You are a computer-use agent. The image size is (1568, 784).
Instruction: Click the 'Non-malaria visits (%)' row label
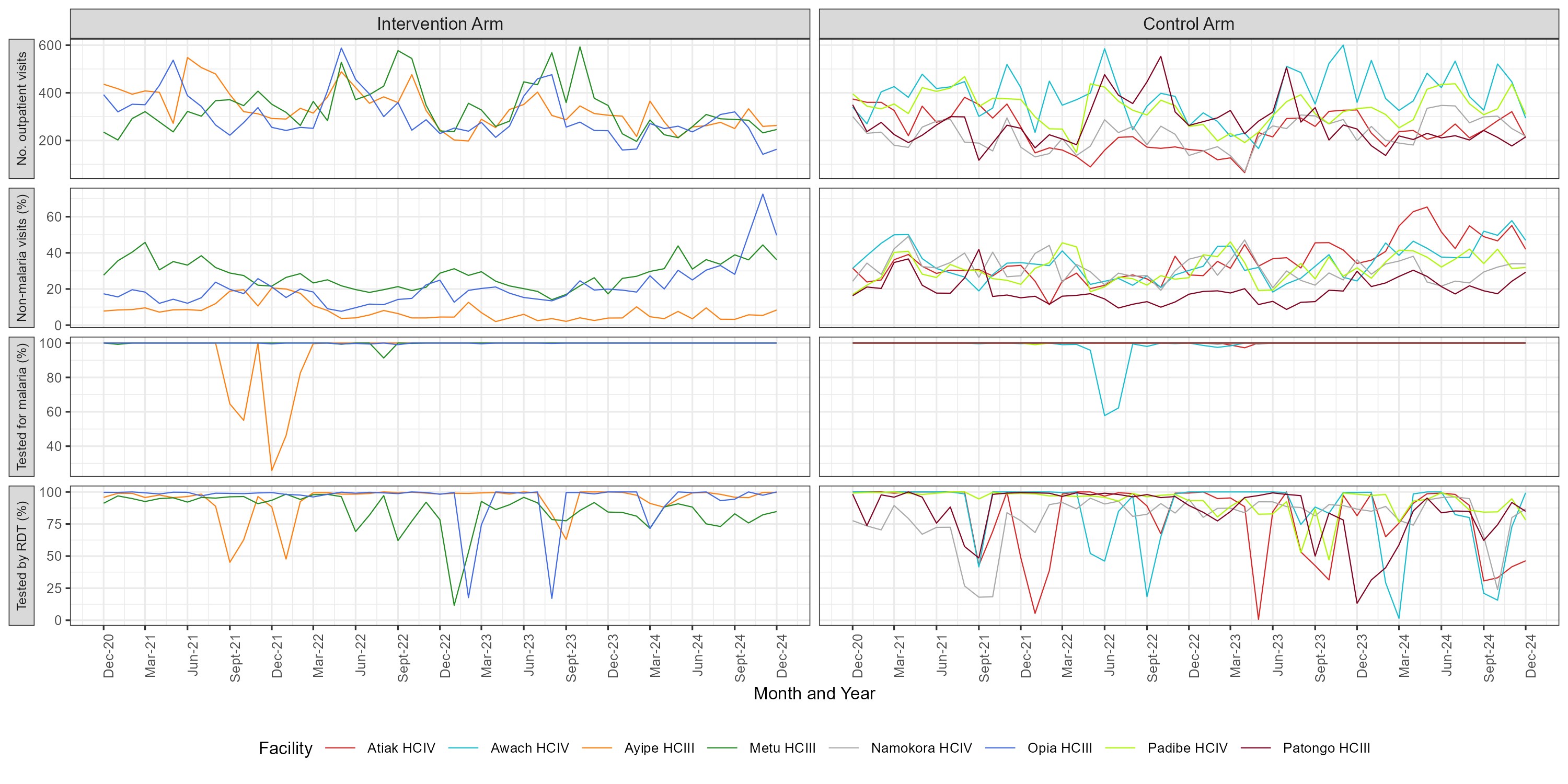click(22, 258)
